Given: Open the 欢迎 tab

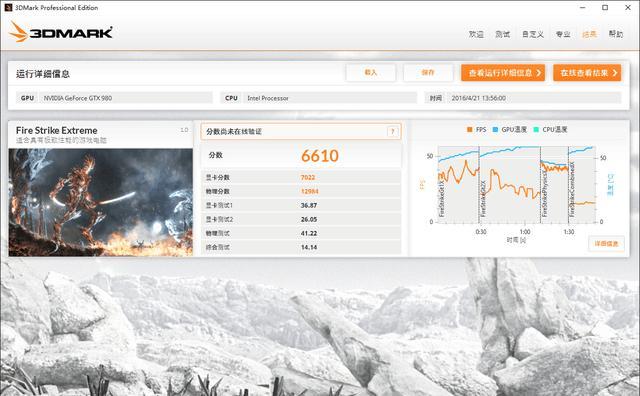Looking at the screenshot, I should tap(476, 34).
